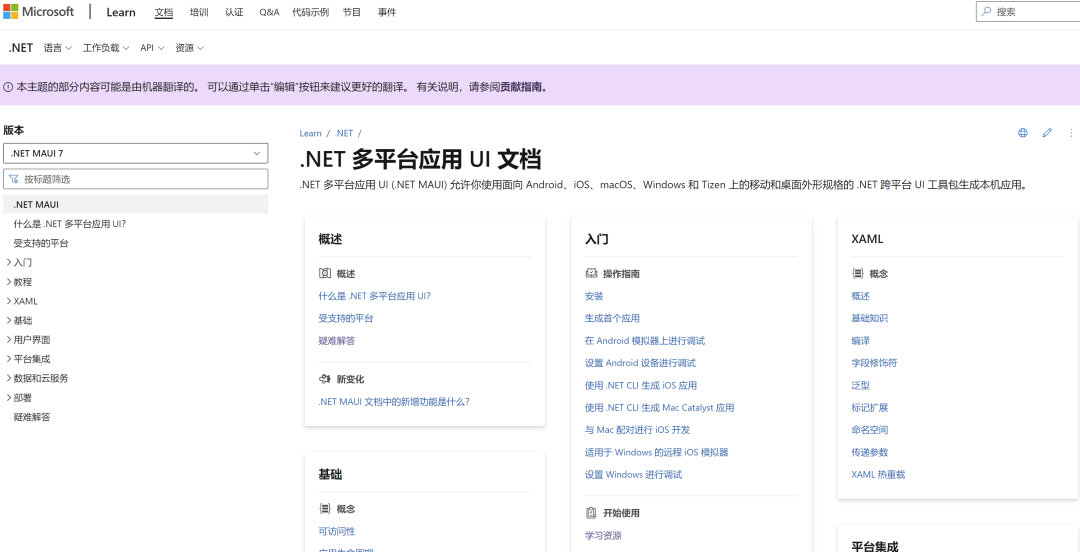The height and width of the screenshot is (552, 1080).
Task: Open the 培训 menu item
Action: tap(199, 12)
